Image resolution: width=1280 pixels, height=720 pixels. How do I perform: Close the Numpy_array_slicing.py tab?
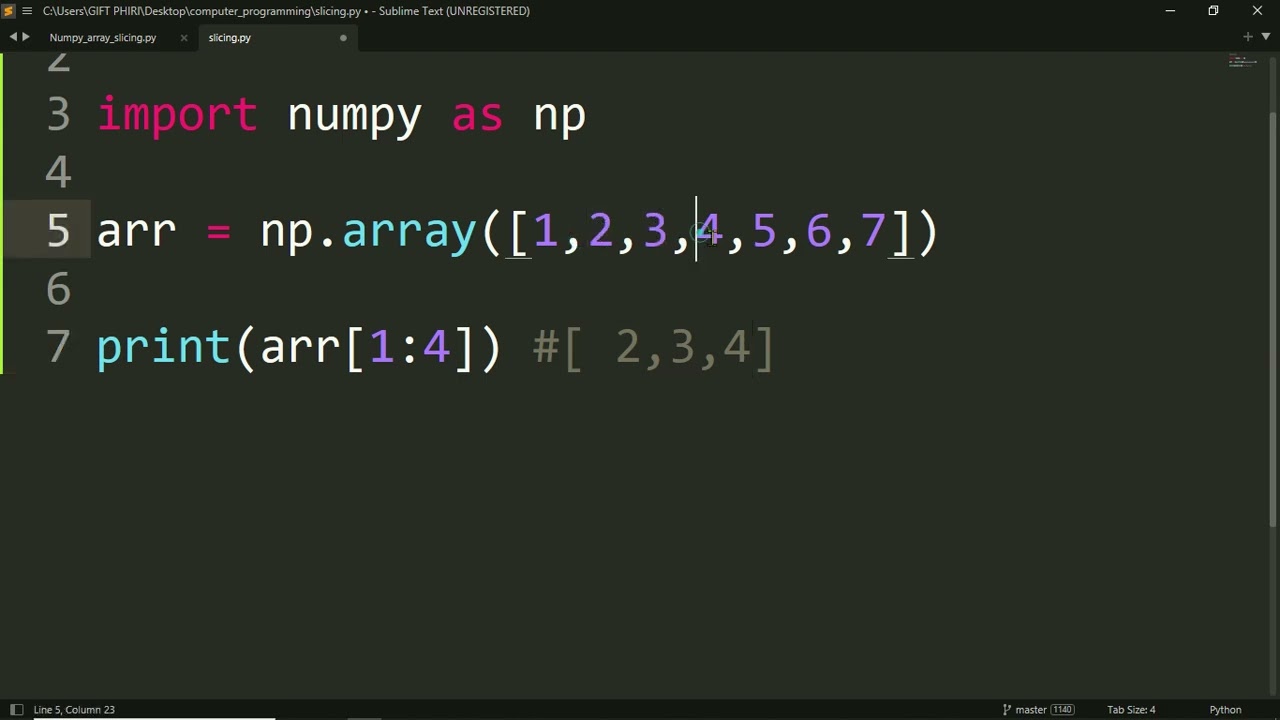184,38
